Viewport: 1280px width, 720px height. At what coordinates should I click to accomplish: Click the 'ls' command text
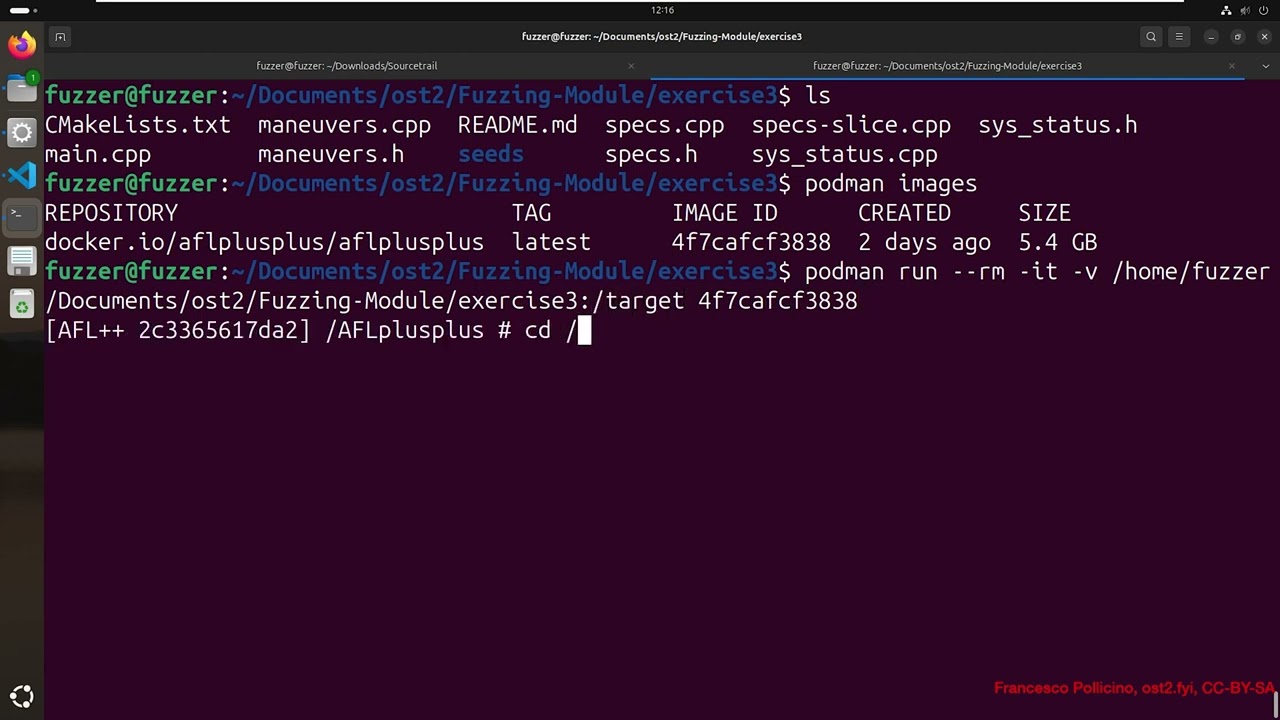click(x=818, y=96)
